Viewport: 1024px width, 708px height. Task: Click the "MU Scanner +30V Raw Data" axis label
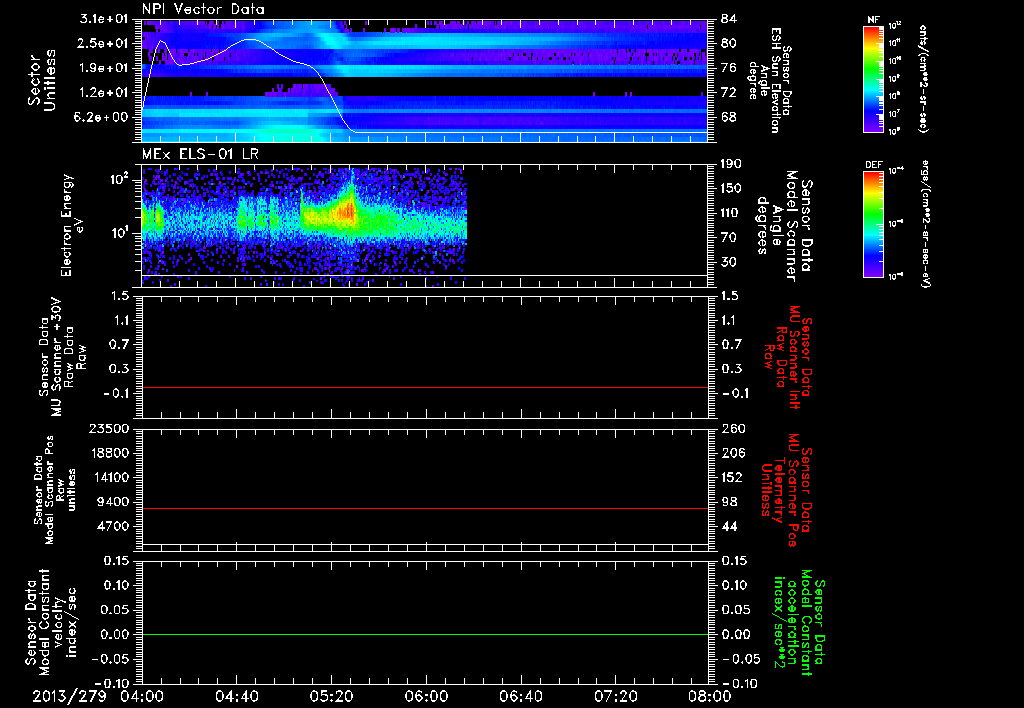coord(62,358)
